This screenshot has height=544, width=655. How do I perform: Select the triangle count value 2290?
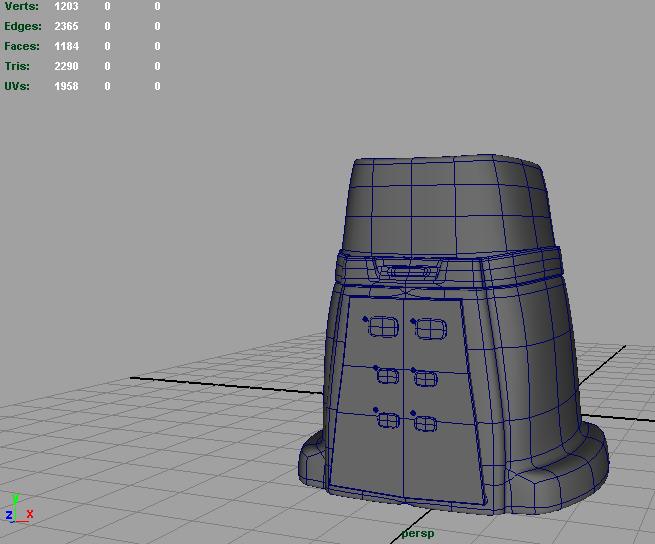[66, 66]
